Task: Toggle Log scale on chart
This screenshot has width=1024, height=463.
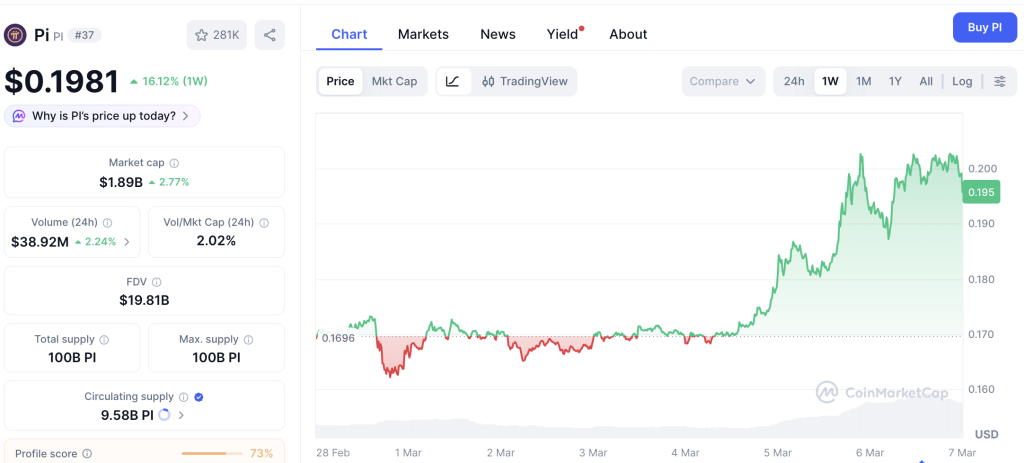Action: pyautogui.click(x=962, y=82)
